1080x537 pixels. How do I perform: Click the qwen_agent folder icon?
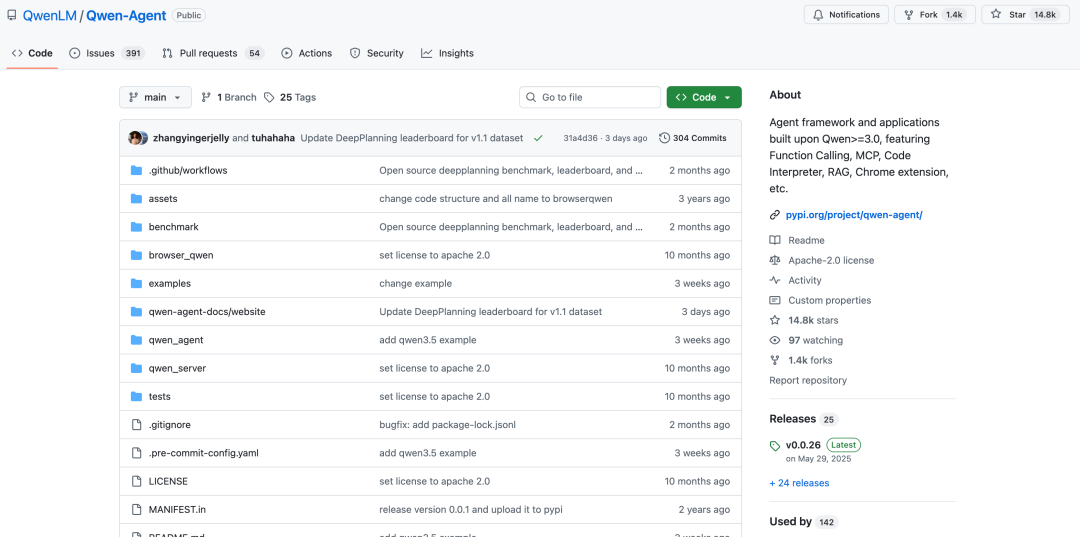click(x=136, y=339)
